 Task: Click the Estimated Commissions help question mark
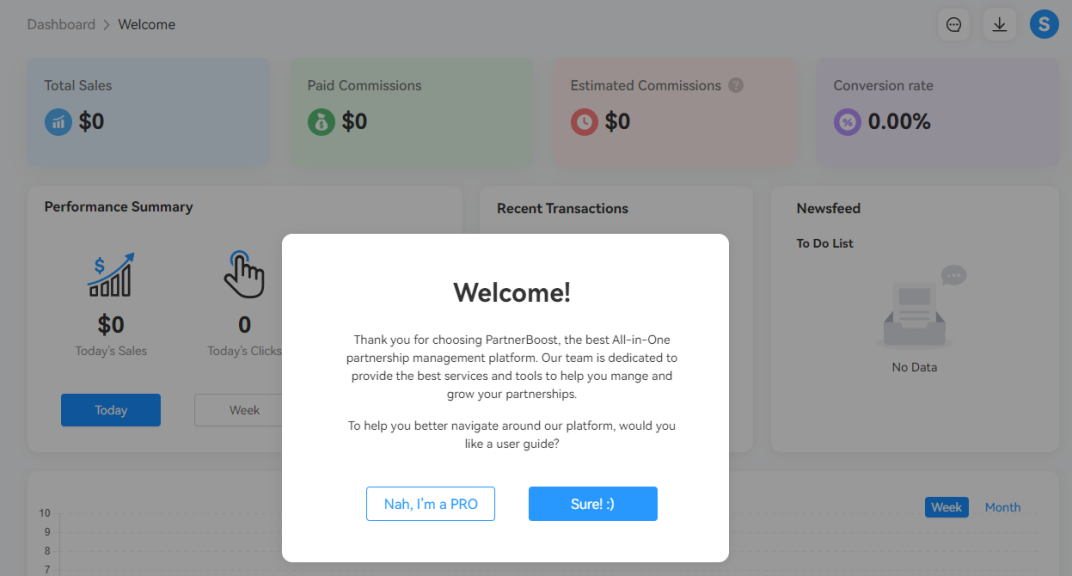[736, 85]
